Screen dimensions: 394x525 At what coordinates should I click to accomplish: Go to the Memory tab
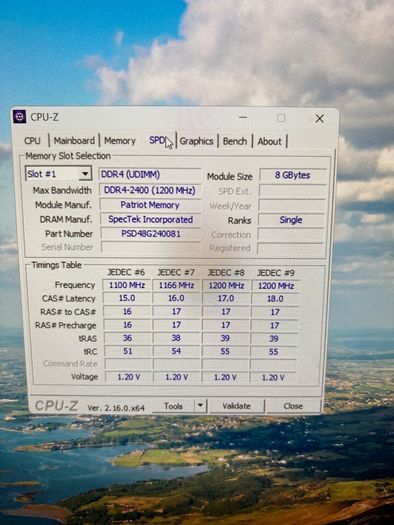[x=120, y=141]
